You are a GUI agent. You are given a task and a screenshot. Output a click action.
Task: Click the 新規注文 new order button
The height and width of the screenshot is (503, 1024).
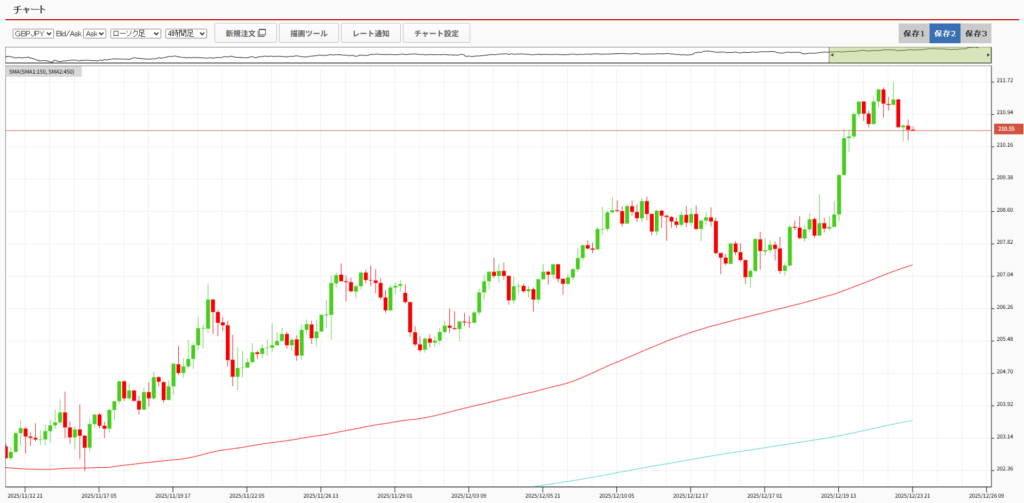[x=245, y=33]
